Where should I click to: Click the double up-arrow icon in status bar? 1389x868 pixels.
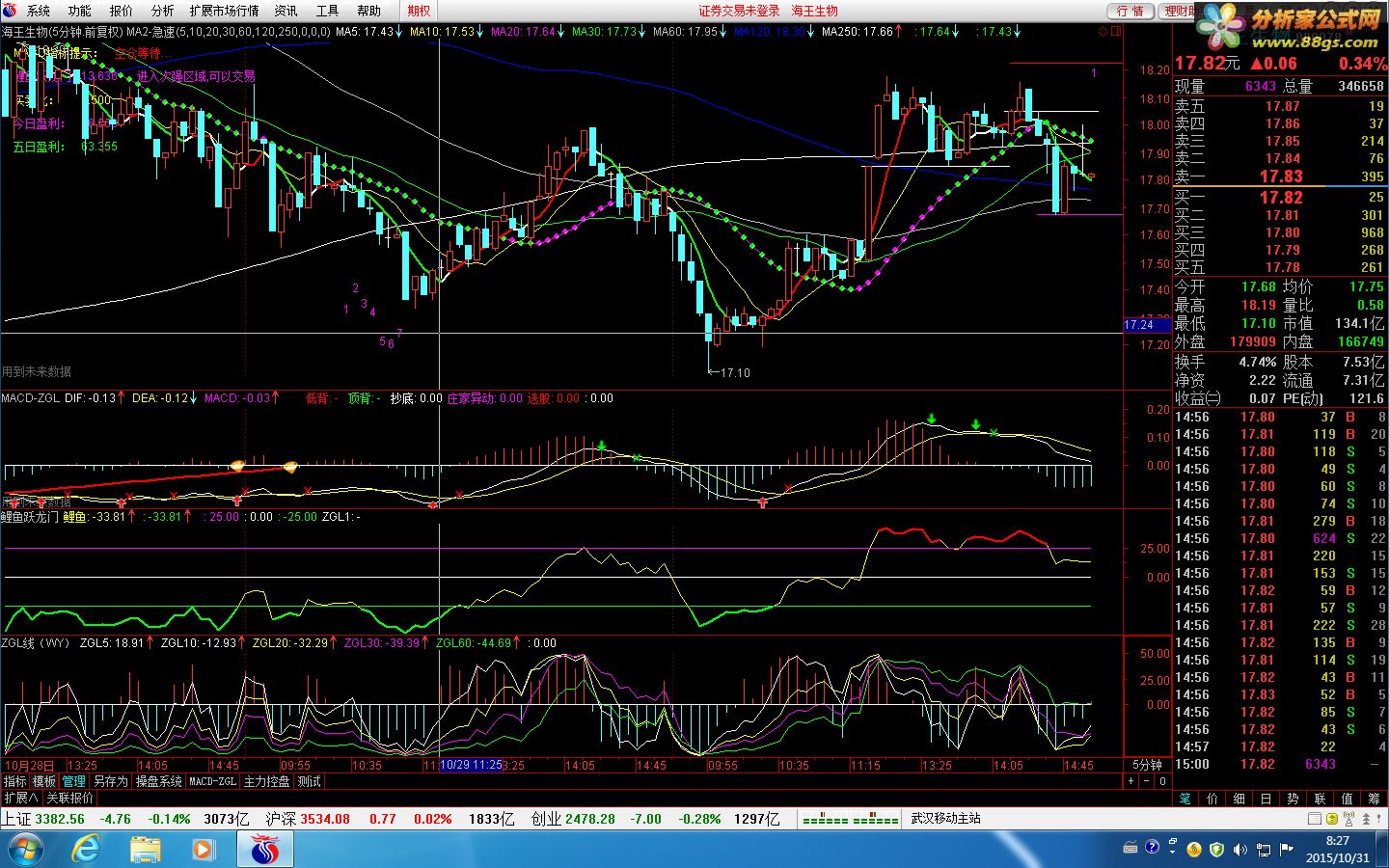point(1366,818)
